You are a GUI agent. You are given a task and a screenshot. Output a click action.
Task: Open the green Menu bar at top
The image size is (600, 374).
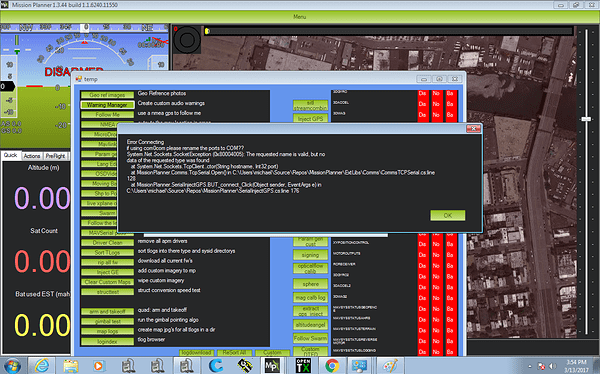300,17
